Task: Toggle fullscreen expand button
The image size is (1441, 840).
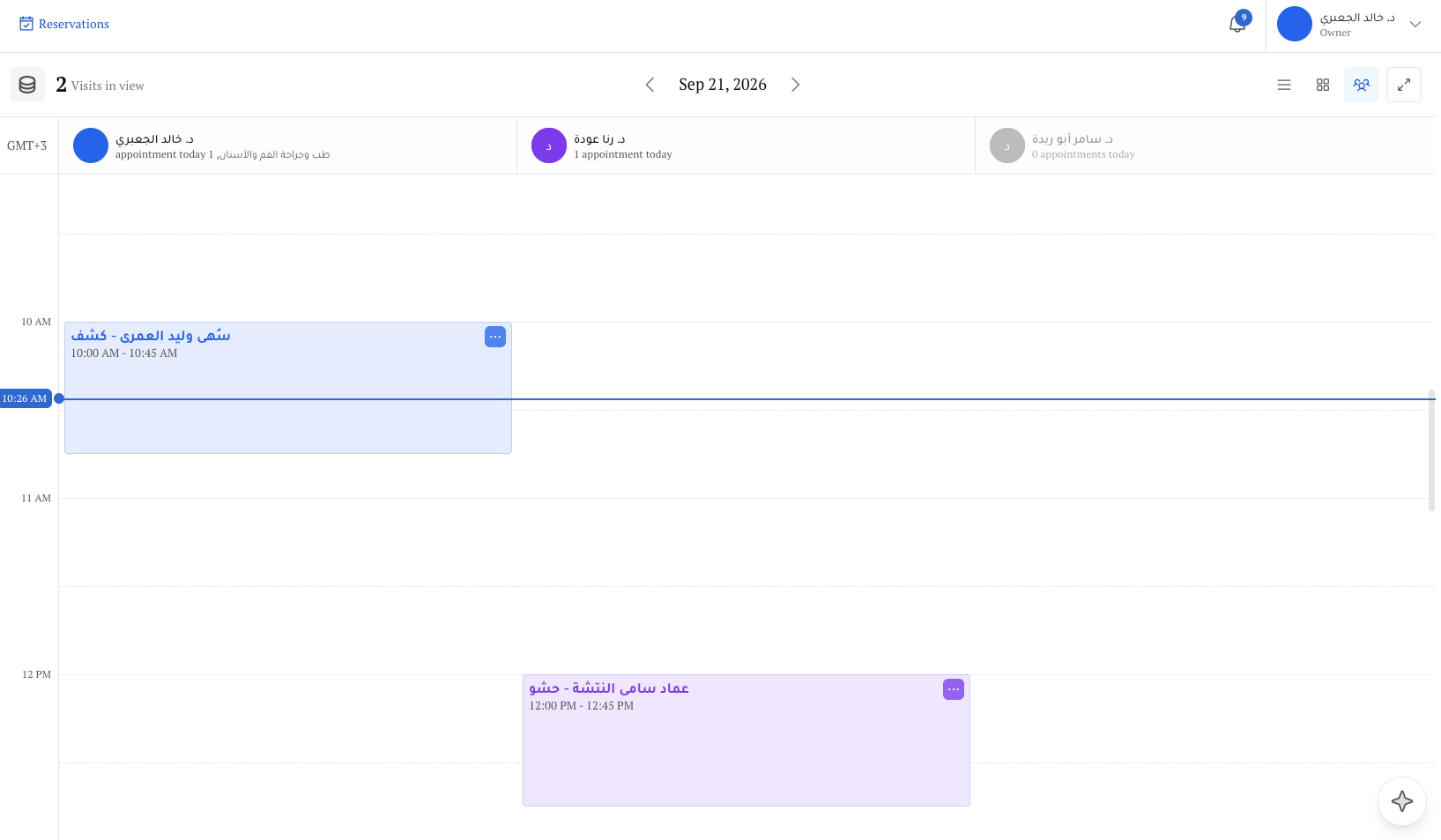Action: 1404,85
